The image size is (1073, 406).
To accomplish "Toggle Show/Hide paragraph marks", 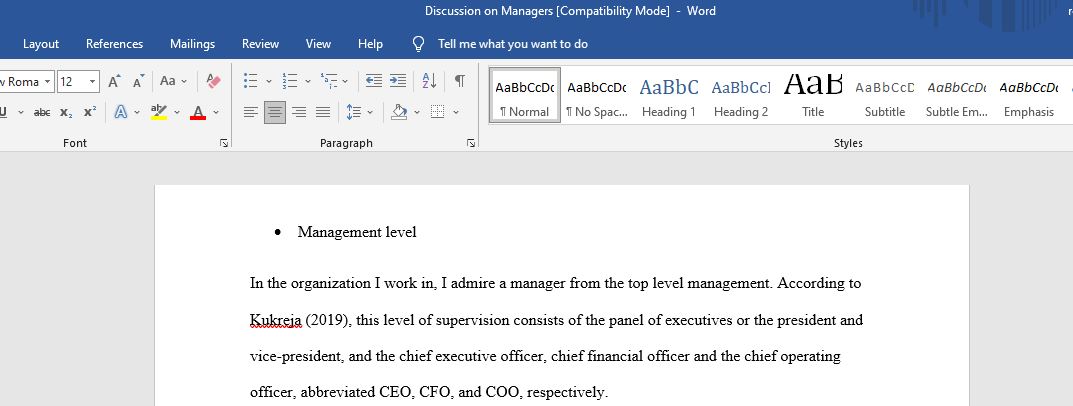I will (460, 81).
